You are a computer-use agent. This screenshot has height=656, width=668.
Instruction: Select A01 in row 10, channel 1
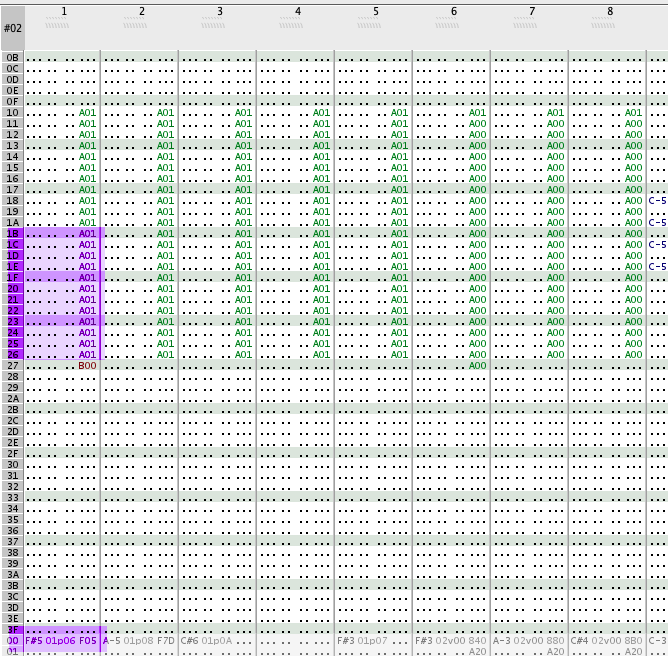(87, 112)
